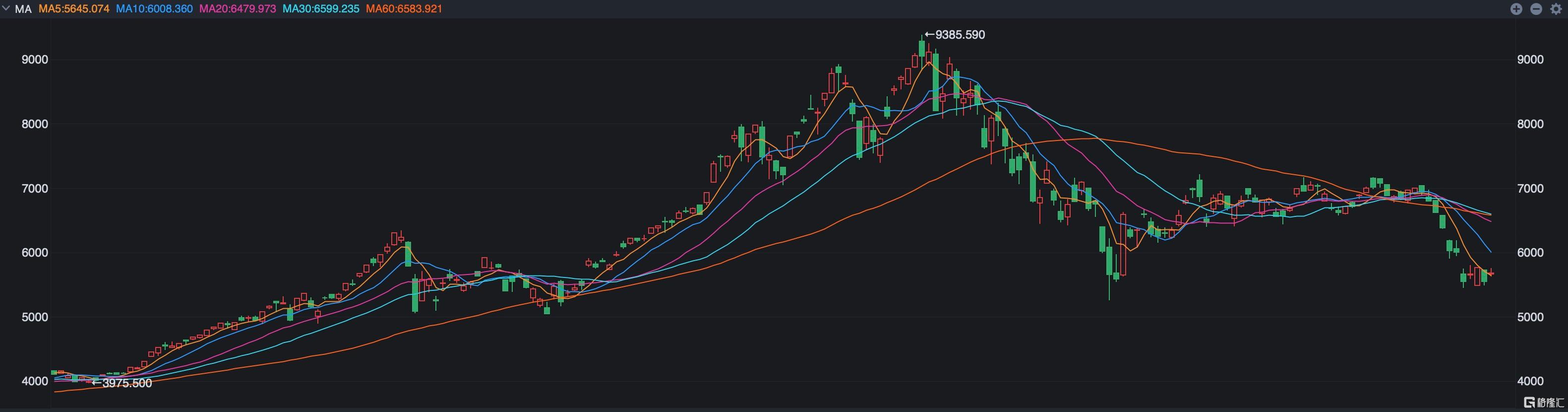
Task: Click the 8000 label on right axis
Action: (x=1530, y=124)
